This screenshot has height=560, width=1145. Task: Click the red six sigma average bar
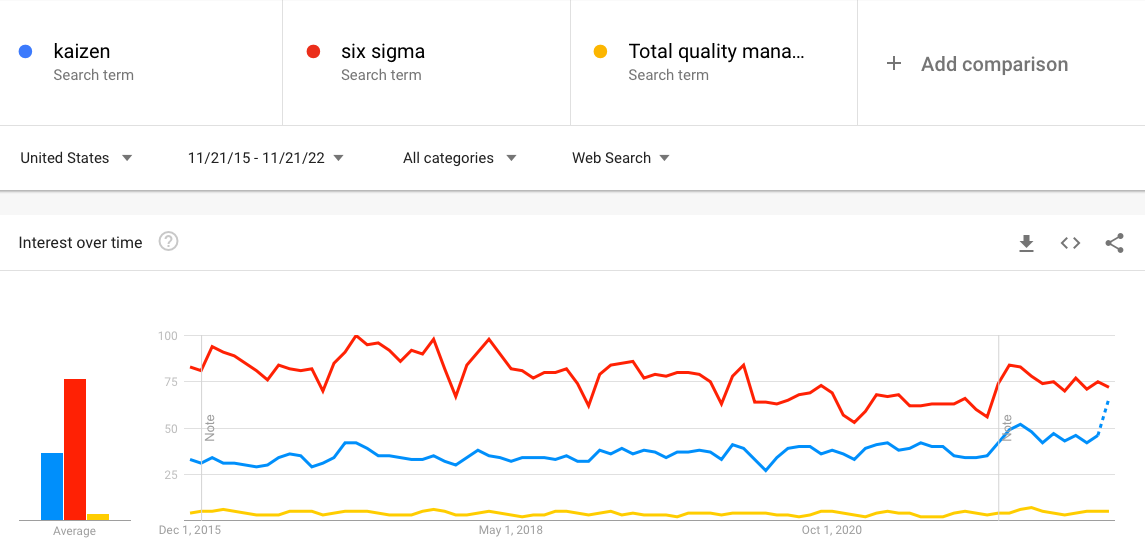coord(75,449)
